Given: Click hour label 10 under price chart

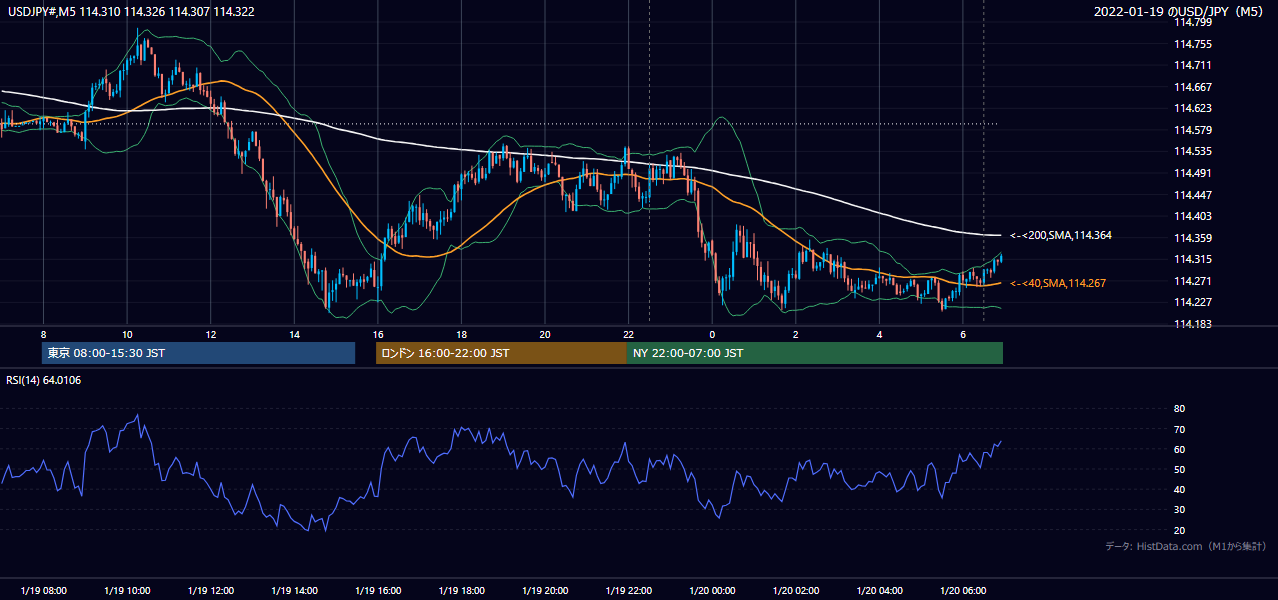Looking at the screenshot, I should [x=127, y=334].
